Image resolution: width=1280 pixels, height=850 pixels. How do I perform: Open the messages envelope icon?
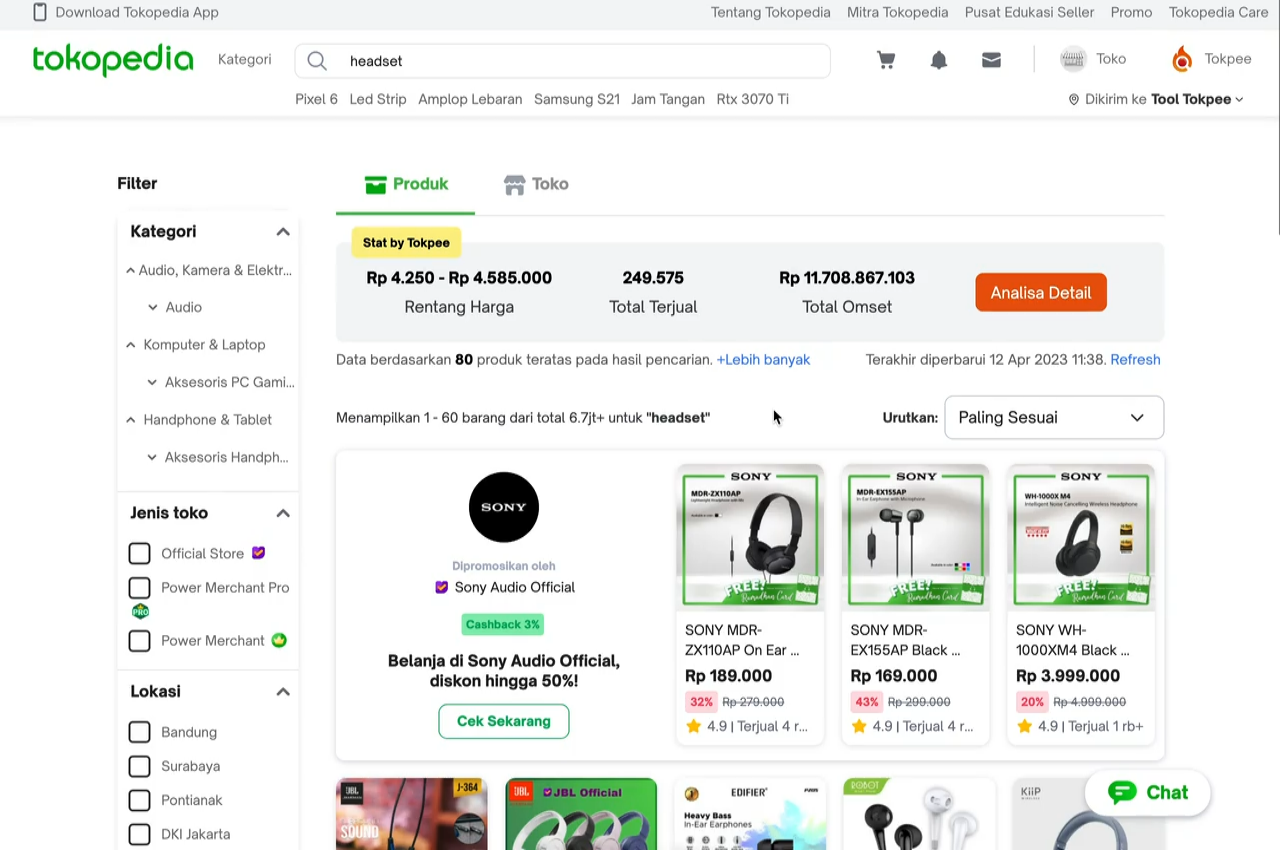click(991, 60)
